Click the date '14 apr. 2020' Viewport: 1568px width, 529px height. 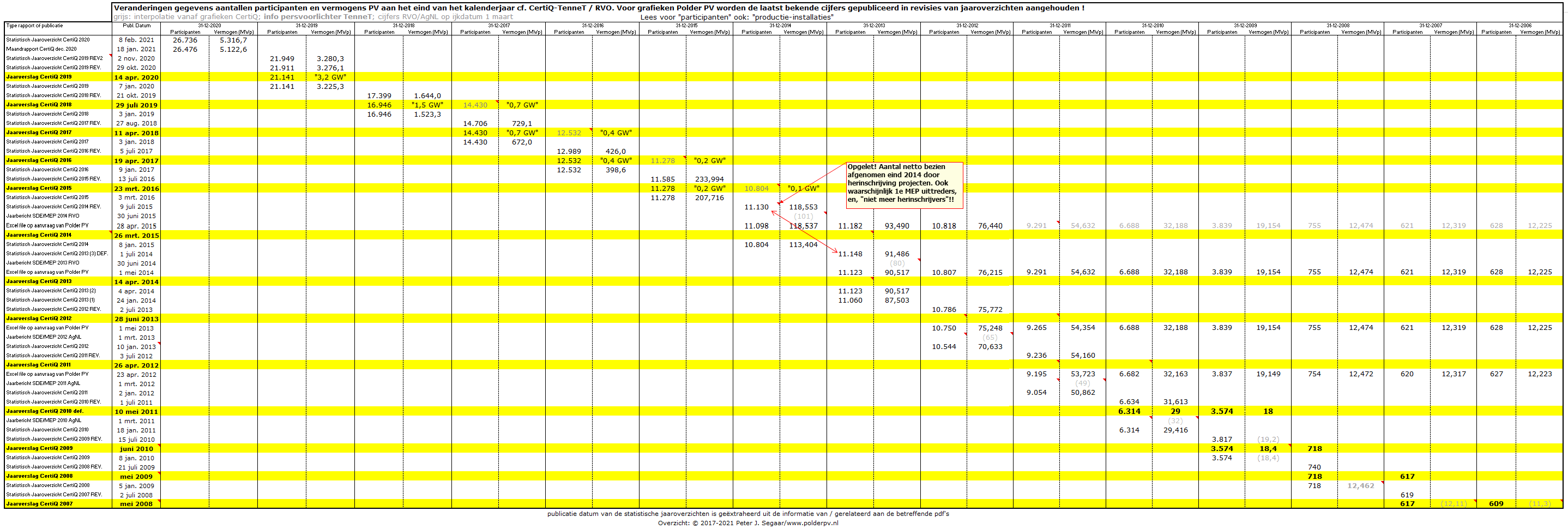click(x=136, y=77)
